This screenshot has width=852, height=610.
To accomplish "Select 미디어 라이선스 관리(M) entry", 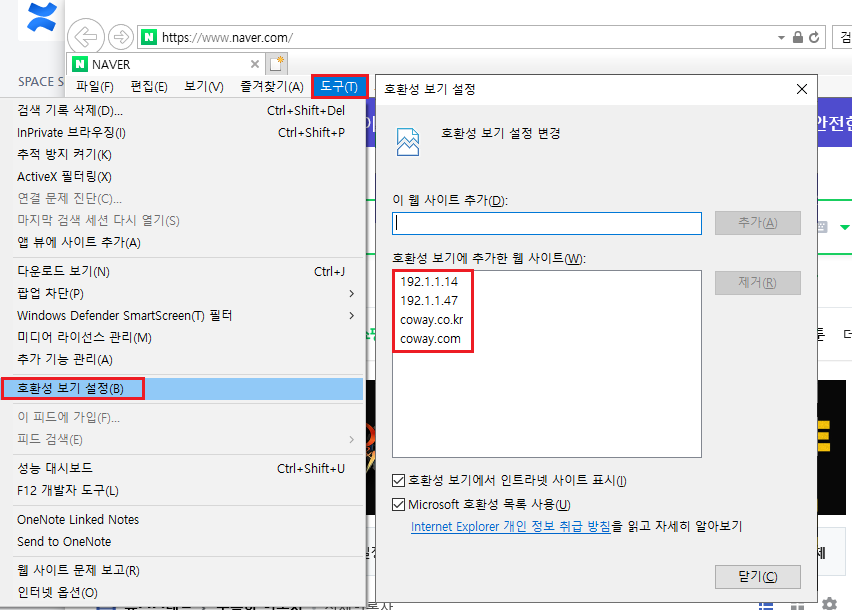I will point(182,337).
